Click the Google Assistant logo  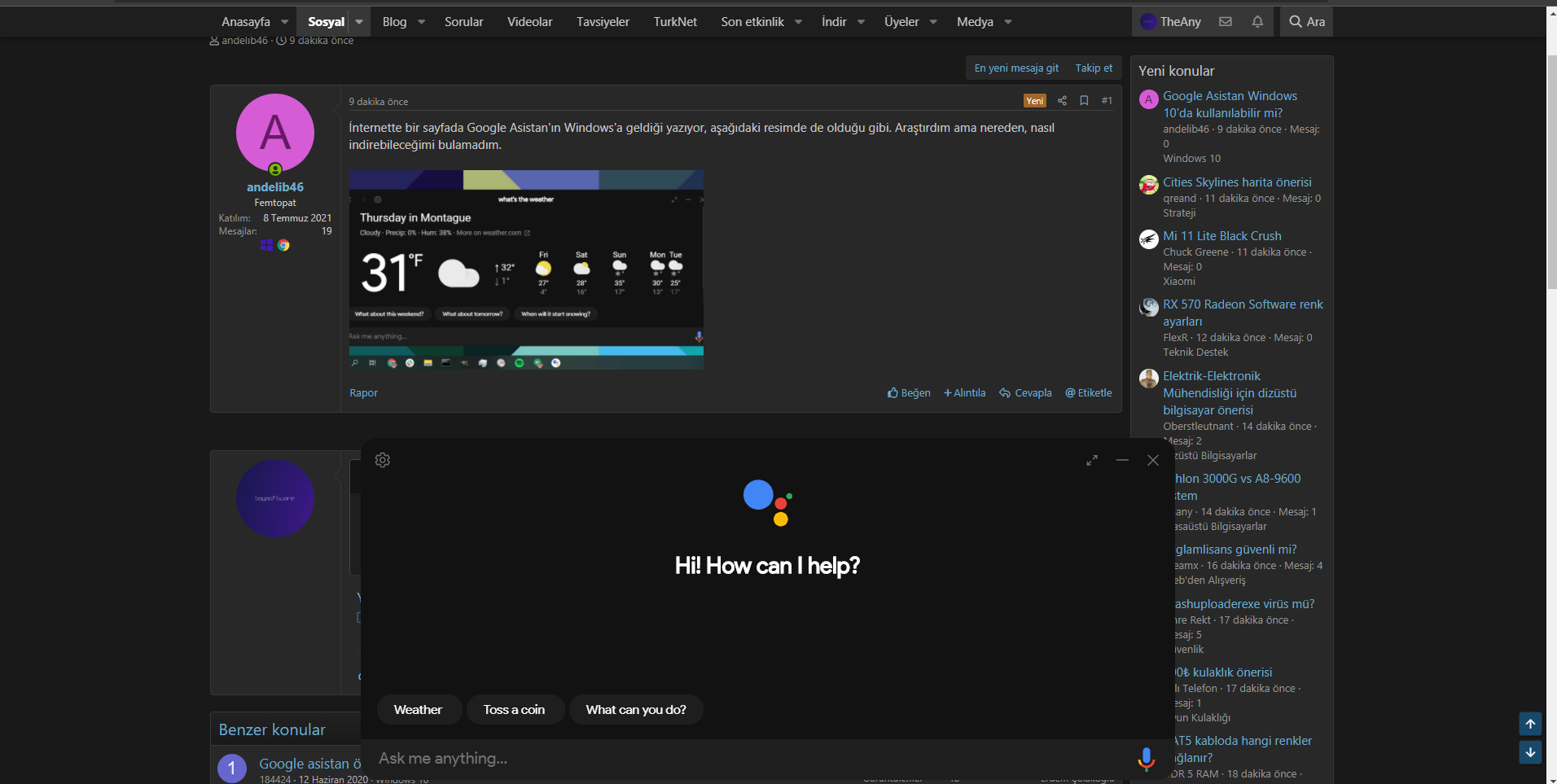click(x=768, y=502)
